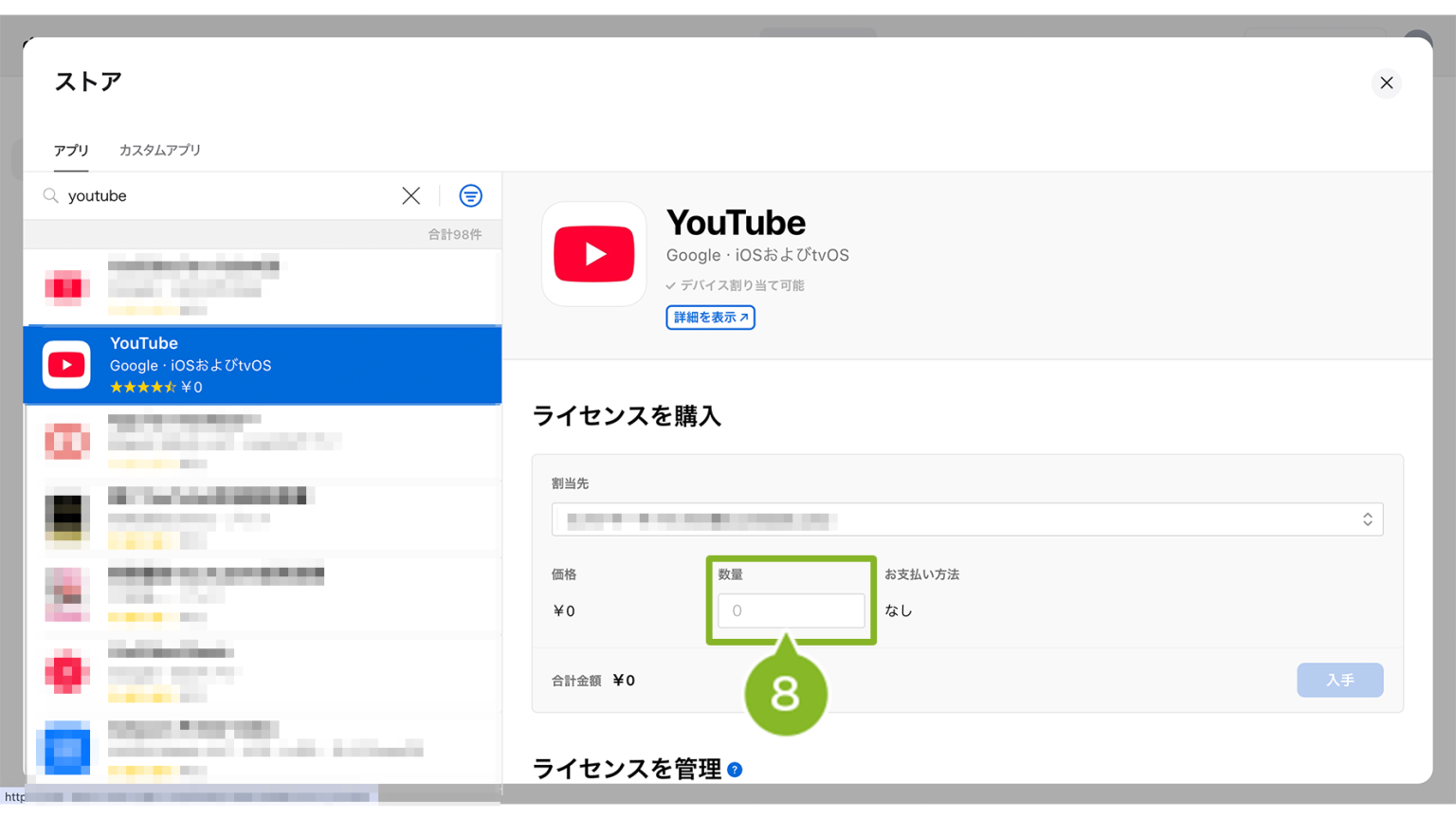Screen dimensions: 1456x819
Task: Select the result directly below YouTube
Action: click(x=263, y=442)
